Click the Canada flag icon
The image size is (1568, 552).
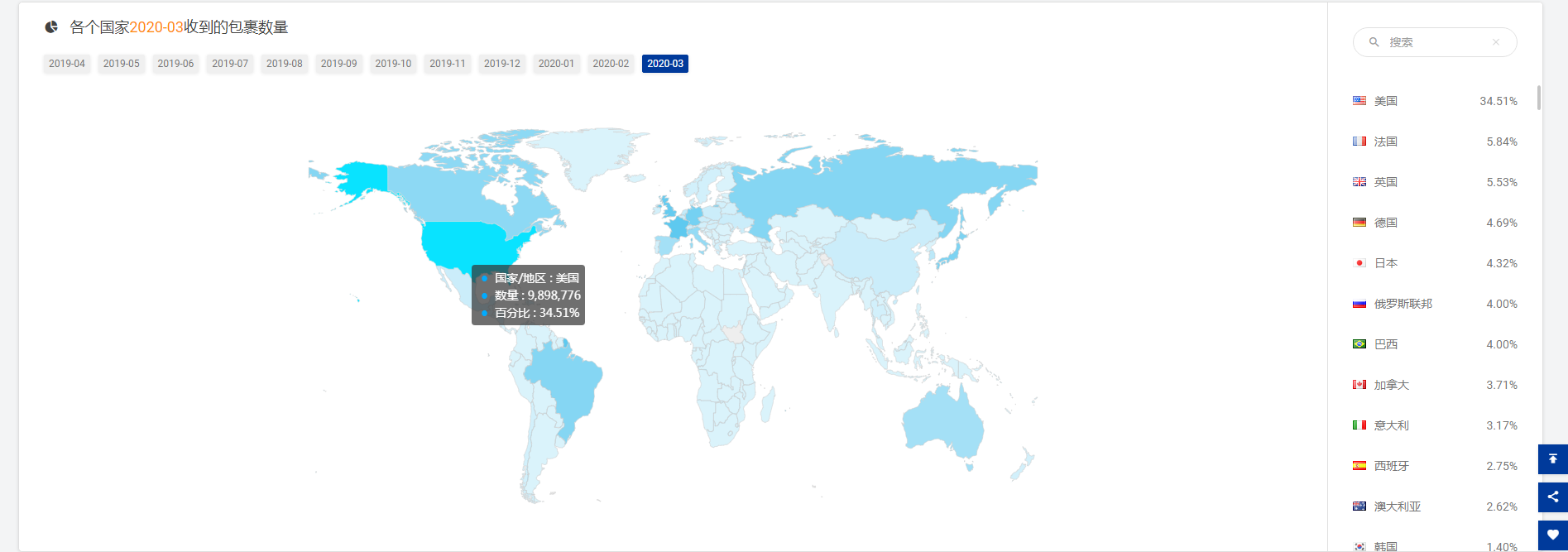1359,385
